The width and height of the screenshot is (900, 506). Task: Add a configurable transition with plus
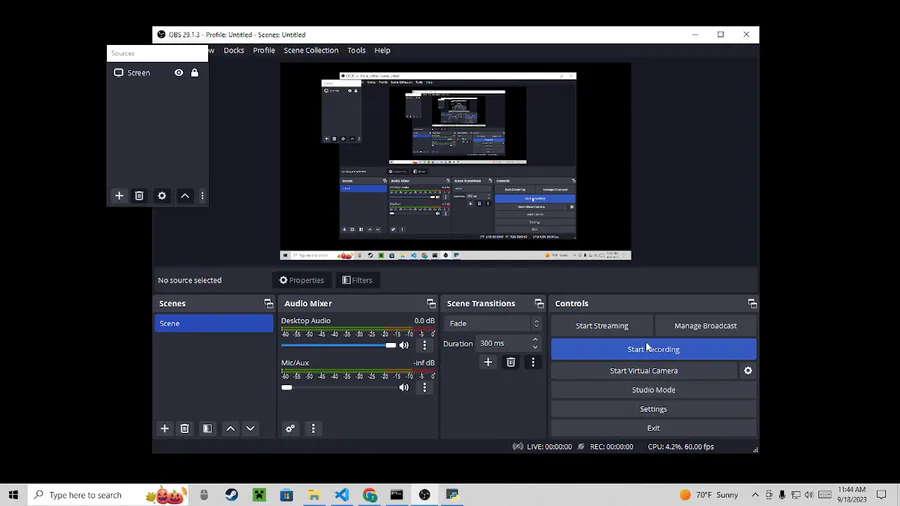[x=488, y=362]
